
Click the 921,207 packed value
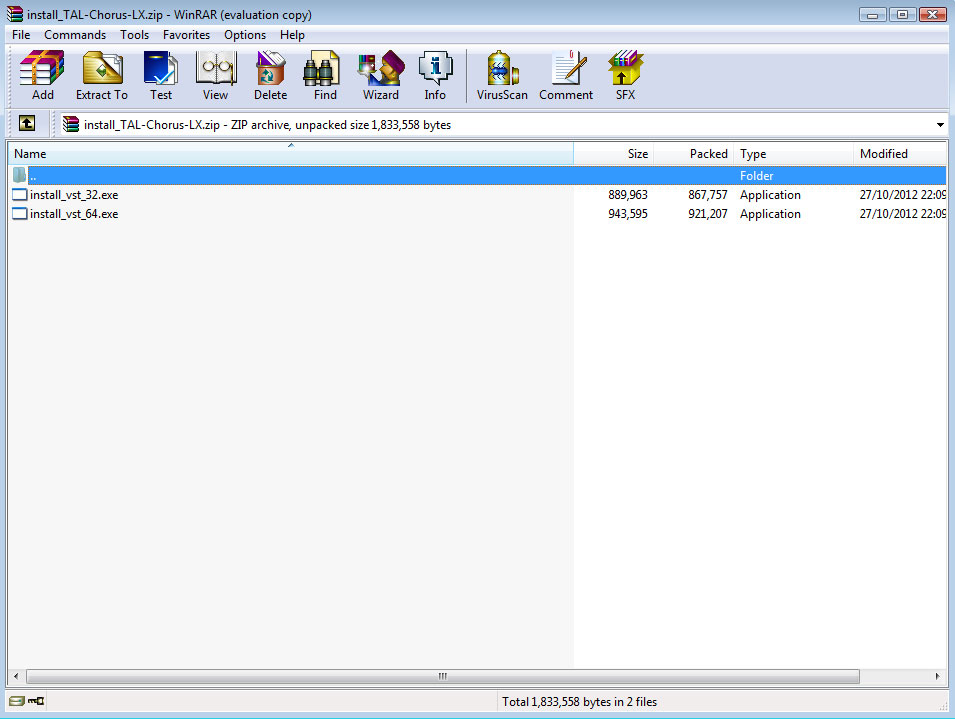pyautogui.click(x=708, y=214)
